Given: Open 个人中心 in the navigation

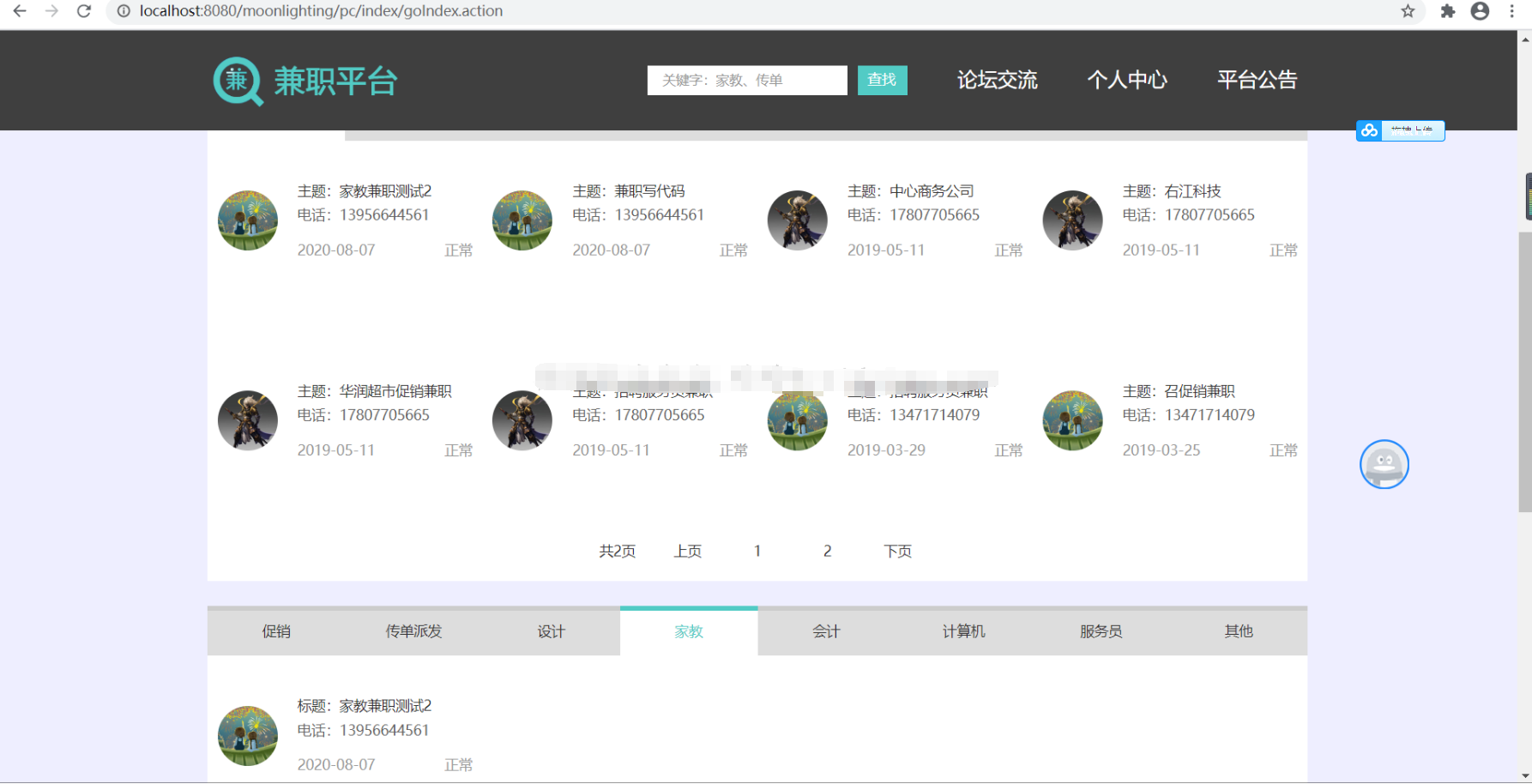Looking at the screenshot, I should point(1127,80).
